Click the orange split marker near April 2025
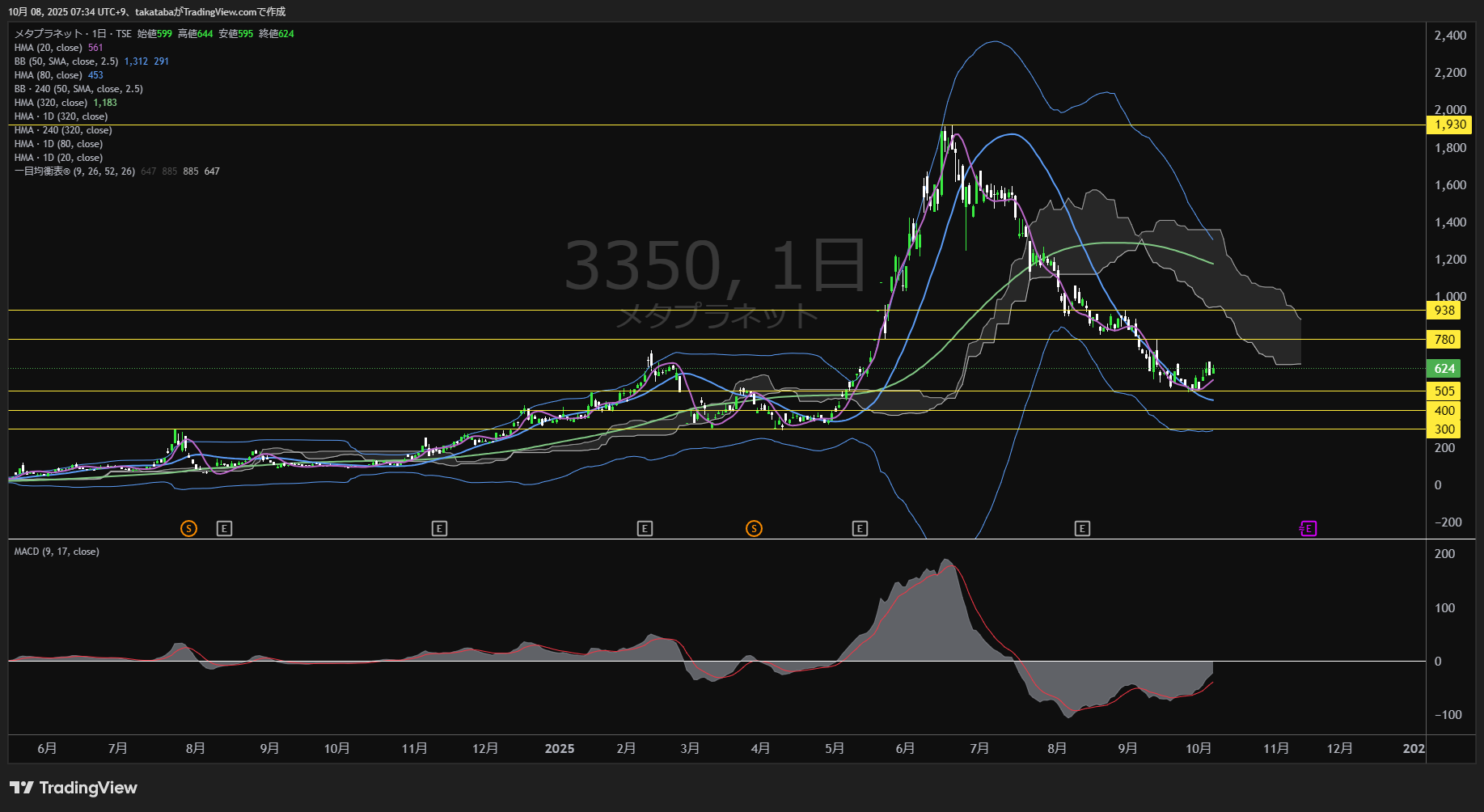This screenshot has width=1484, height=812. click(x=754, y=529)
